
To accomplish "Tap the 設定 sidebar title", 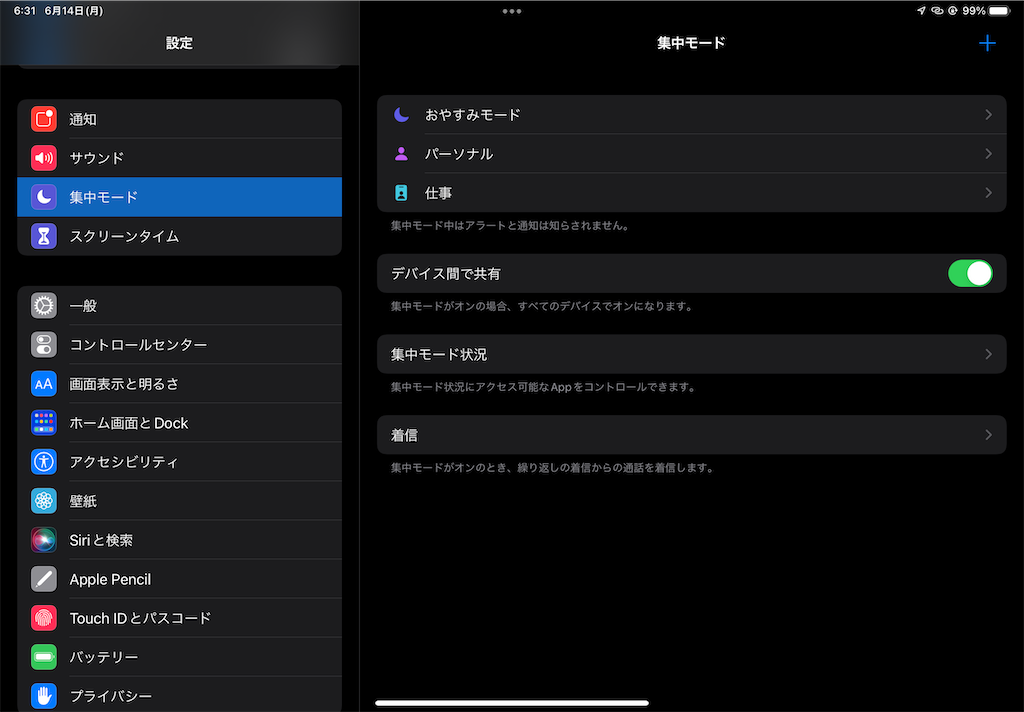I will (179, 43).
